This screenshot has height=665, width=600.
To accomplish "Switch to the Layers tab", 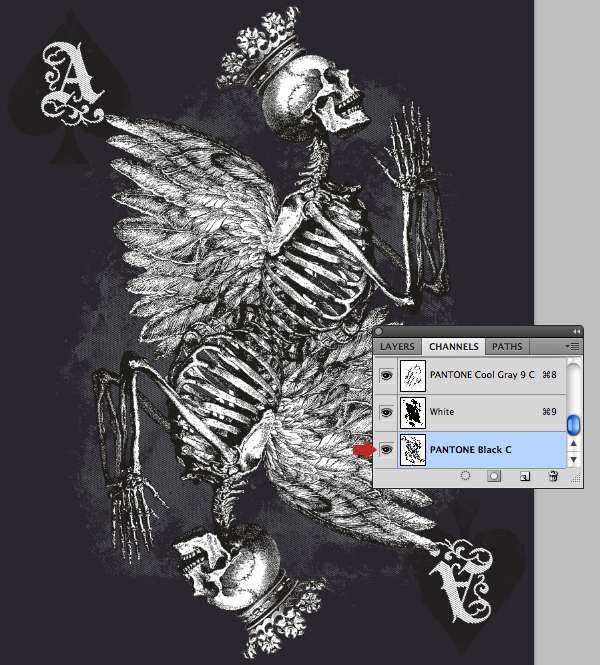I will pyautogui.click(x=397, y=346).
